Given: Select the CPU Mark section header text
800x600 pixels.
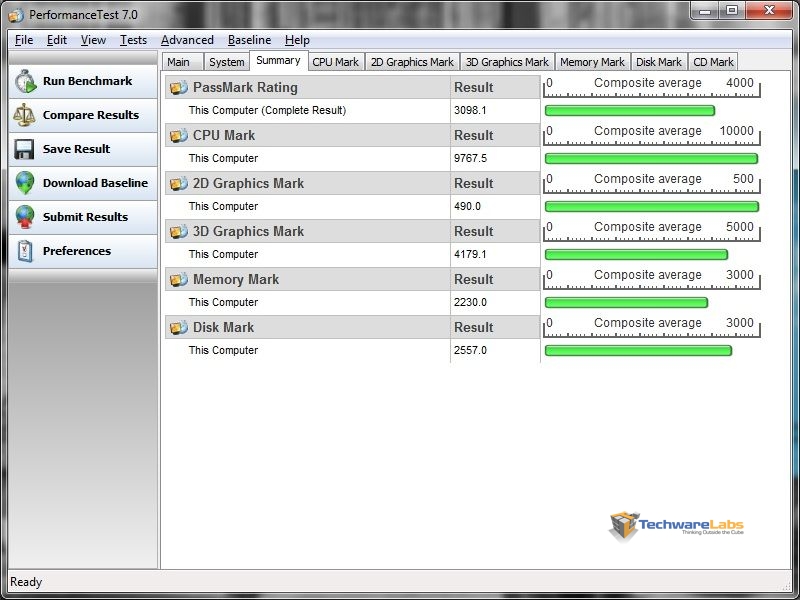Looking at the screenshot, I should pyautogui.click(x=223, y=136).
